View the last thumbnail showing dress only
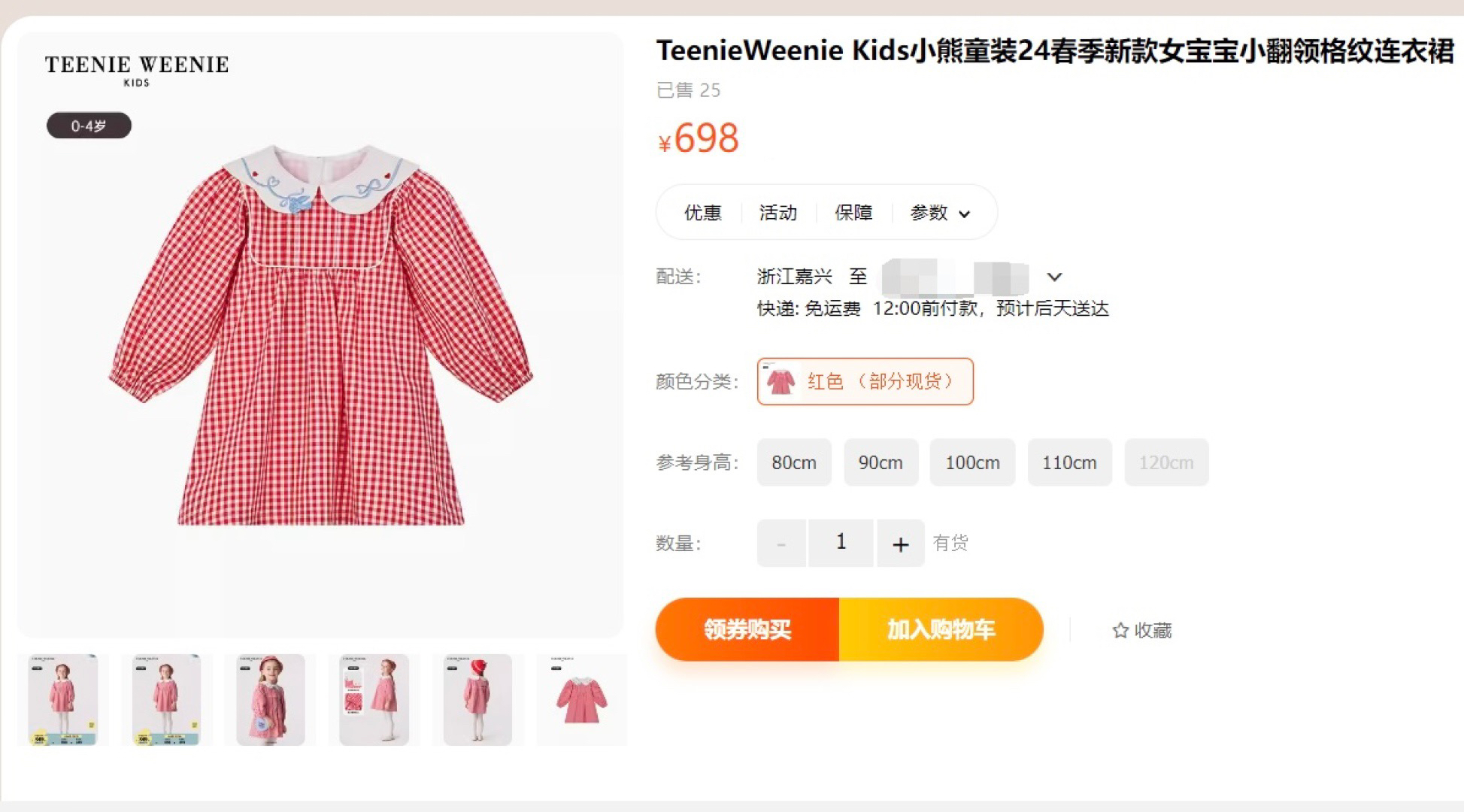This screenshot has width=1464, height=812. (x=581, y=699)
